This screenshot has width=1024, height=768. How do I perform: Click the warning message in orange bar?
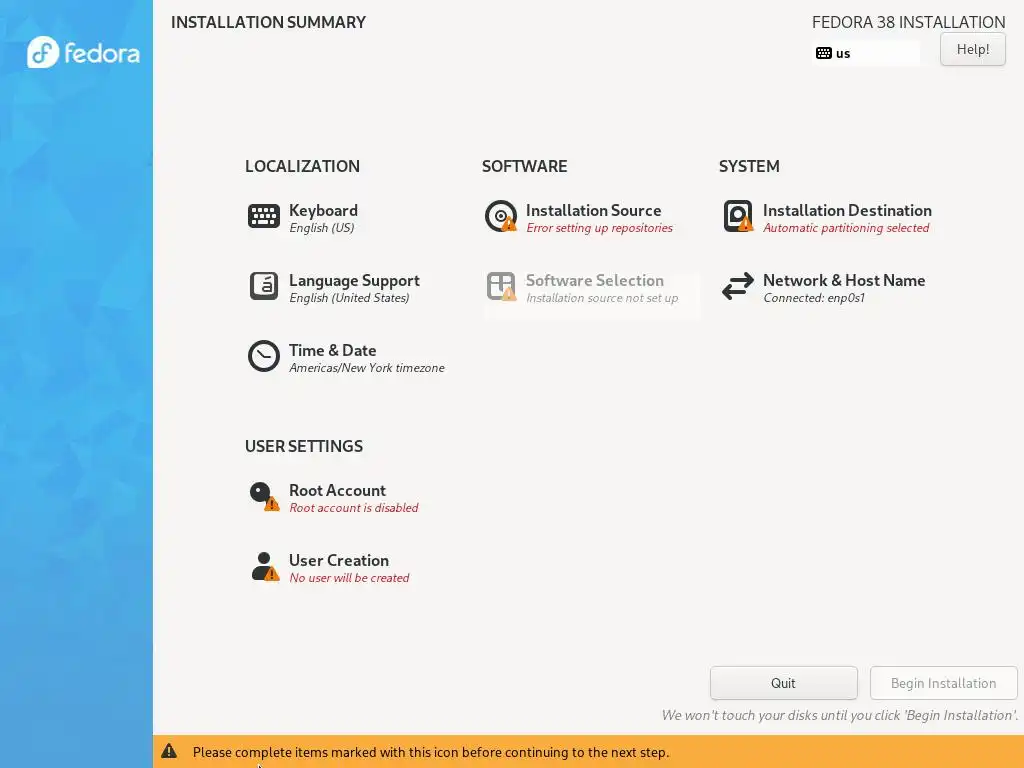pyautogui.click(x=430, y=752)
